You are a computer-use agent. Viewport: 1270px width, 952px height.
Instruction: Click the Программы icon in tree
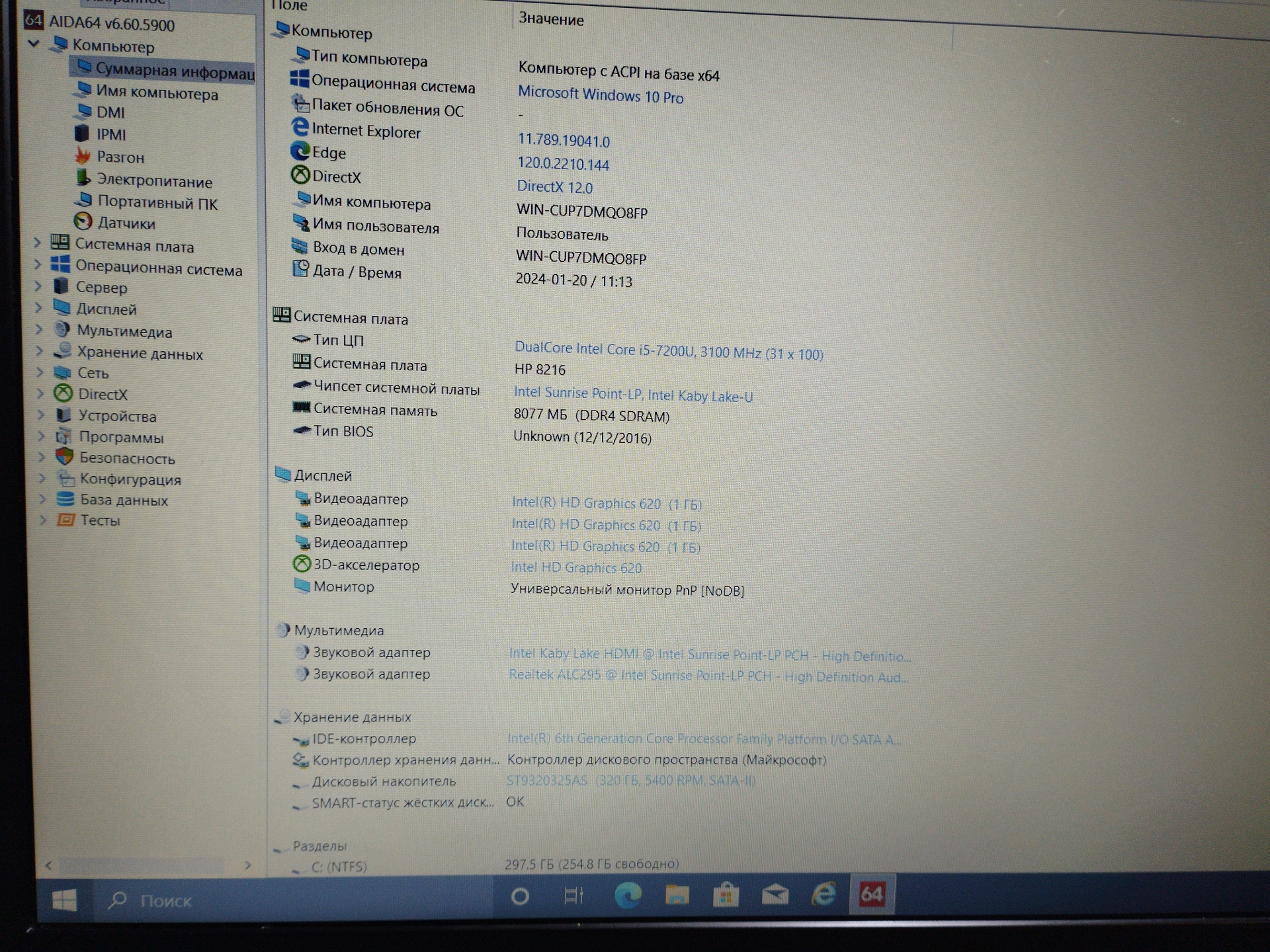[64, 436]
